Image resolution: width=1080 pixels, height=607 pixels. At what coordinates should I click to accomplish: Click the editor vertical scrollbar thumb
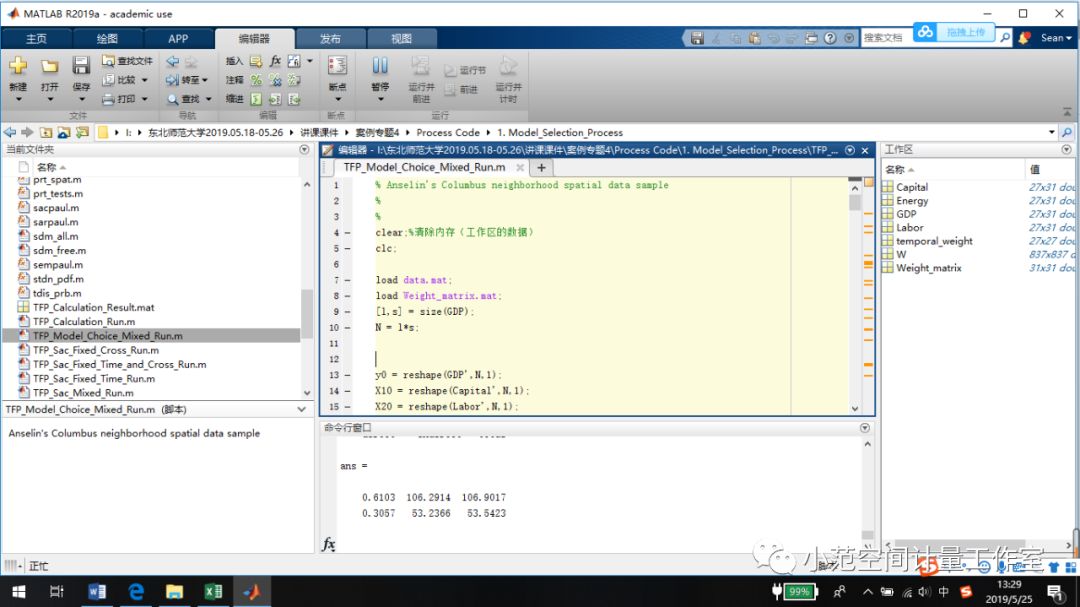click(855, 203)
